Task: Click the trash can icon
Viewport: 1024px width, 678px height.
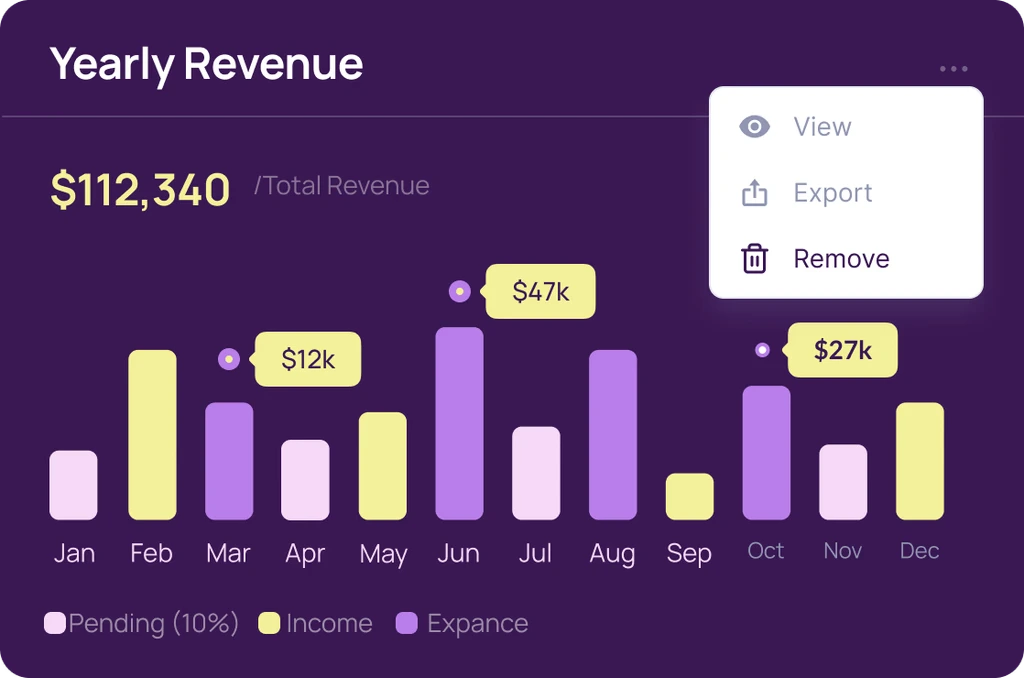Action: tap(754, 259)
